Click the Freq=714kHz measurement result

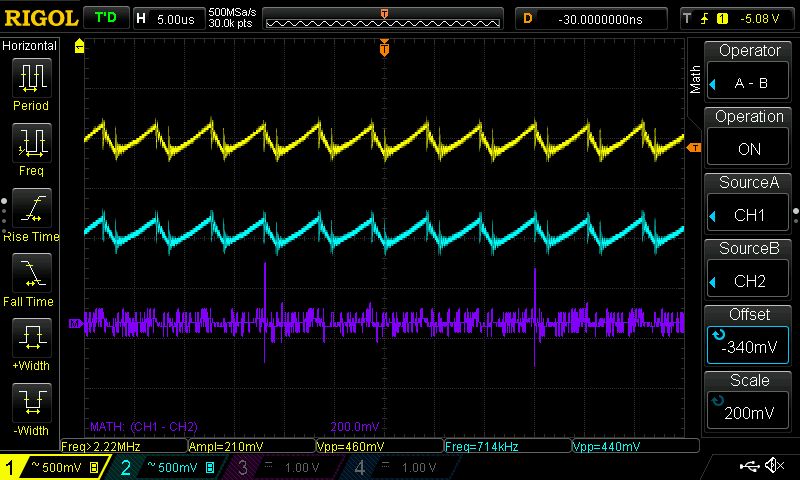click(508, 446)
